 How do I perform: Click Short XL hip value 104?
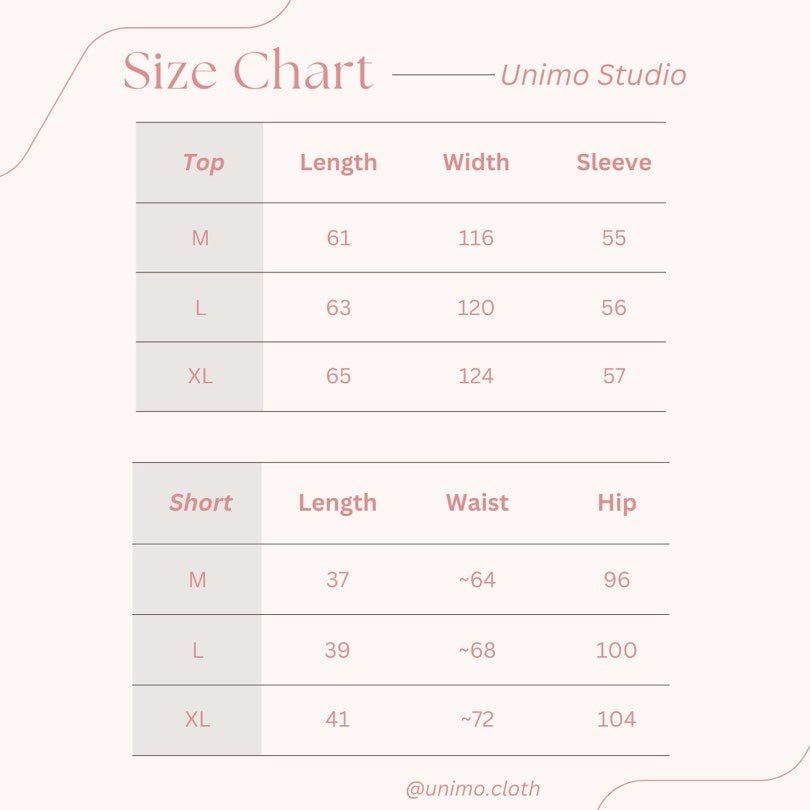point(616,720)
